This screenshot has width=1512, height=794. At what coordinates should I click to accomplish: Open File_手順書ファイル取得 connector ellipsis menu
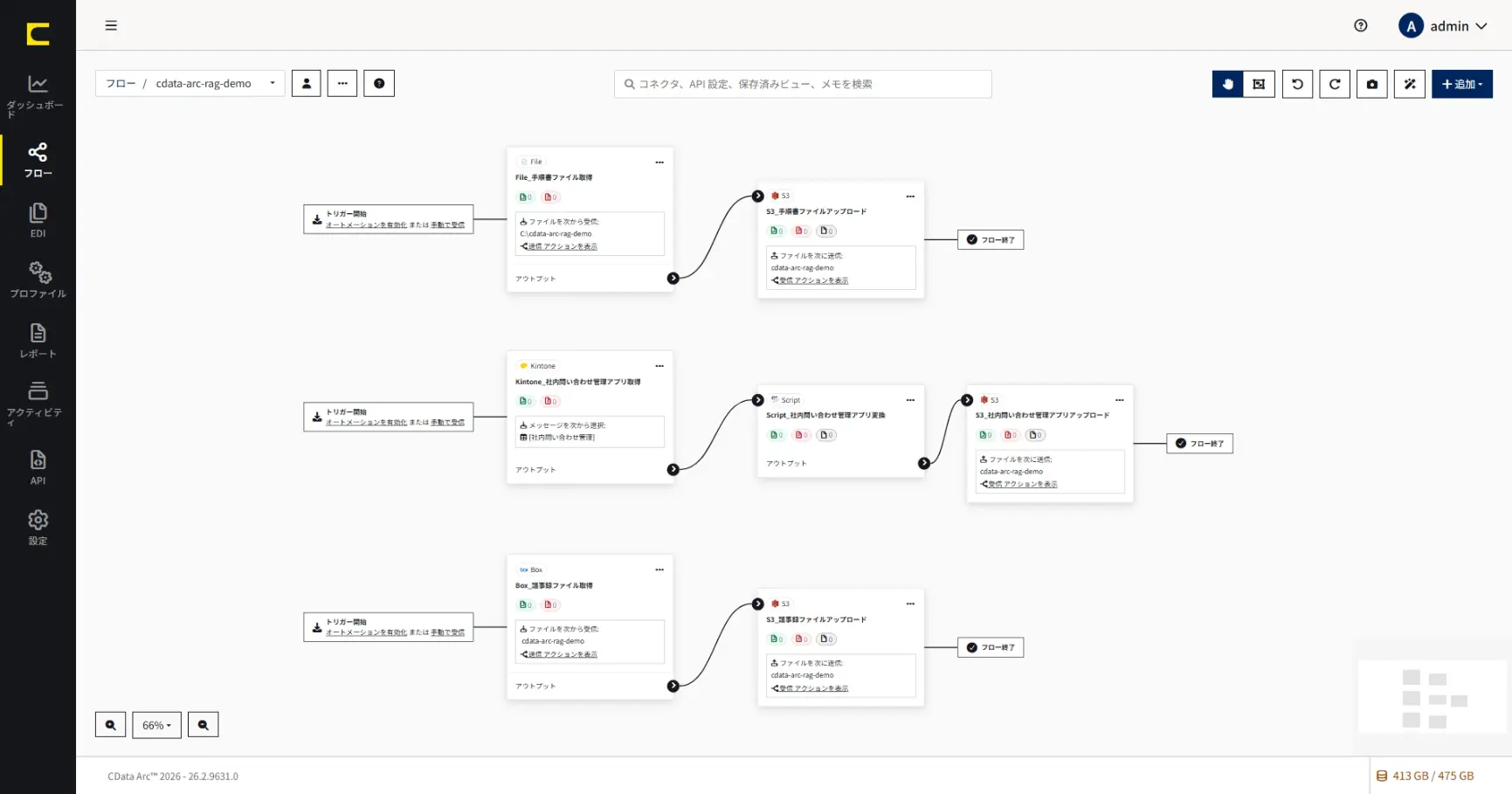click(659, 162)
